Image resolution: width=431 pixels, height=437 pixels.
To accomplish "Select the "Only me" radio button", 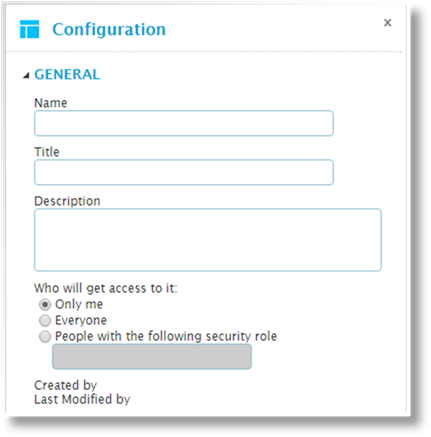I will (x=45, y=305).
